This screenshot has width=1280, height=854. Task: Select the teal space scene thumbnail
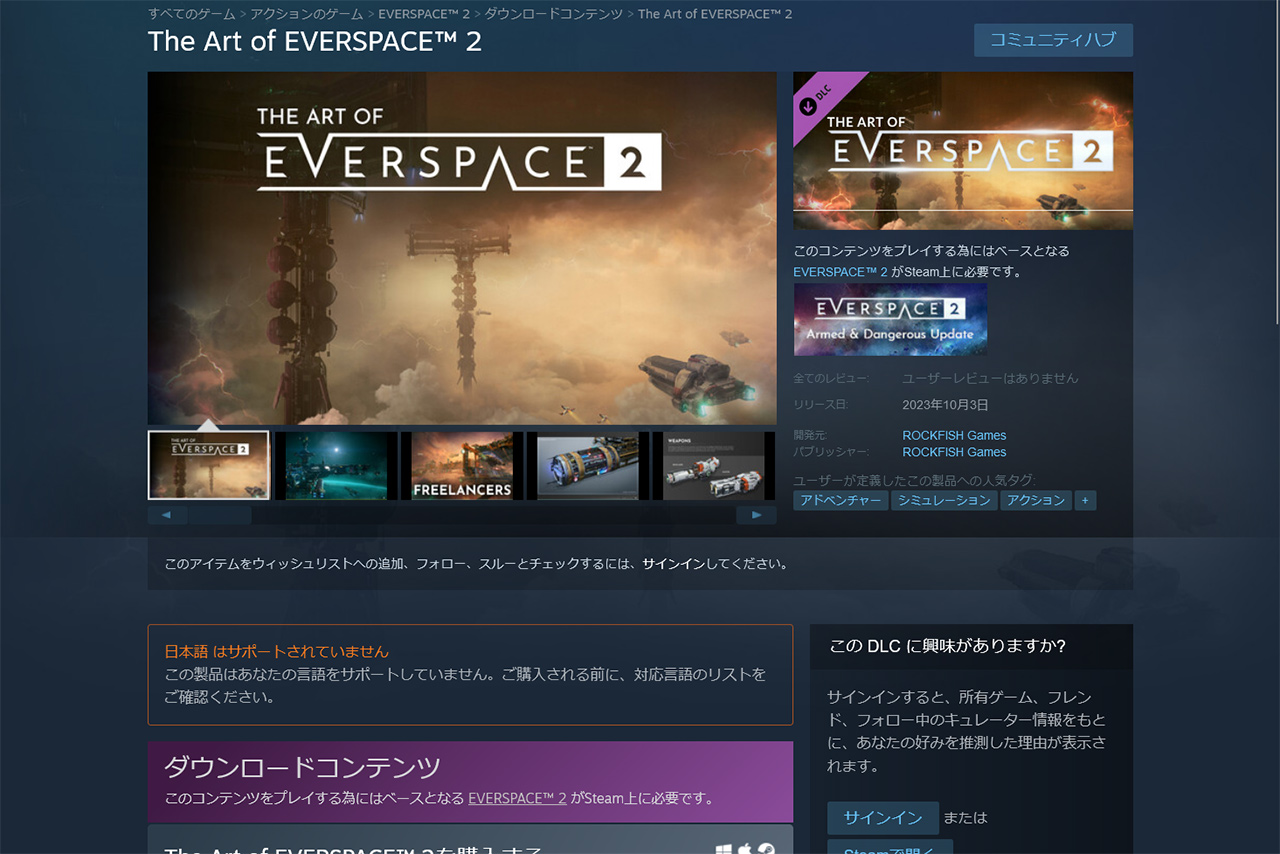click(335, 466)
